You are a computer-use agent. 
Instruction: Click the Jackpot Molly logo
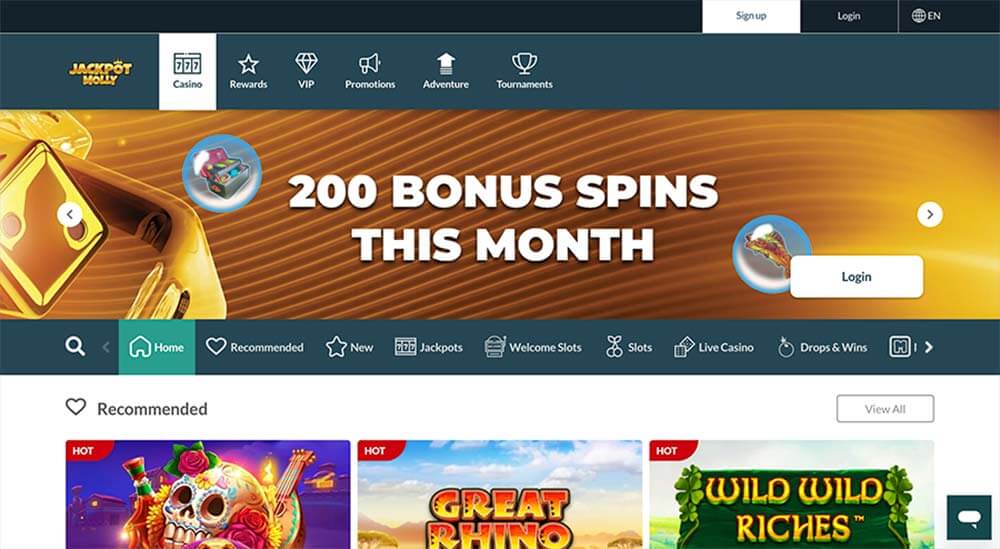pyautogui.click(x=100, y=73)
